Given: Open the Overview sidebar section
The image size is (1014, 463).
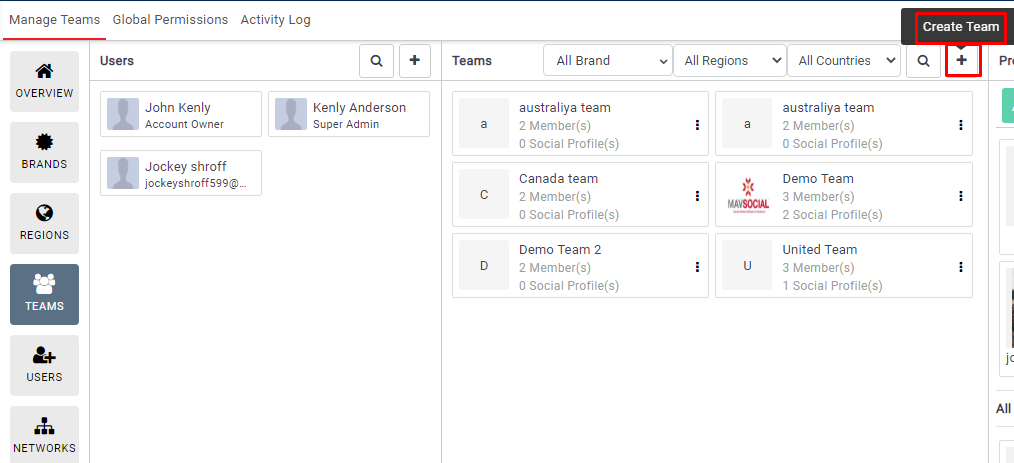Looking at the screenshot, I should point(44,81).
